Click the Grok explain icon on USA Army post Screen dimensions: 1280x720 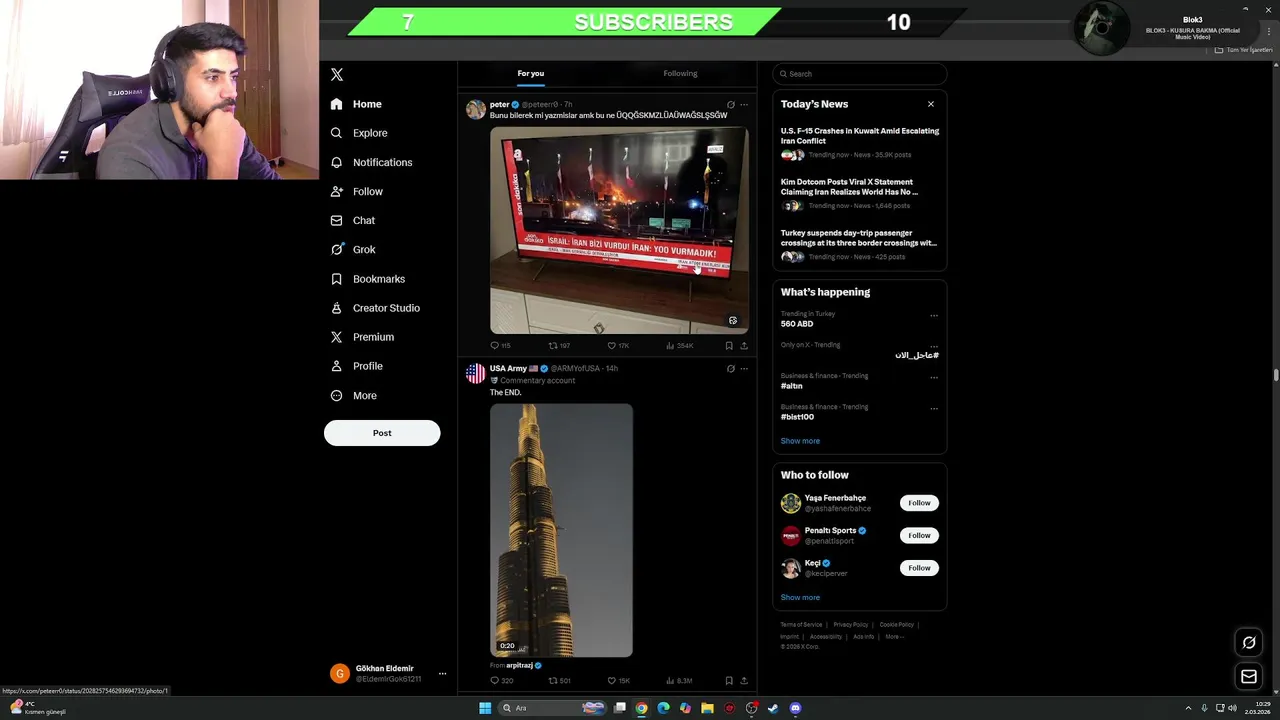(x=731, y=368)
